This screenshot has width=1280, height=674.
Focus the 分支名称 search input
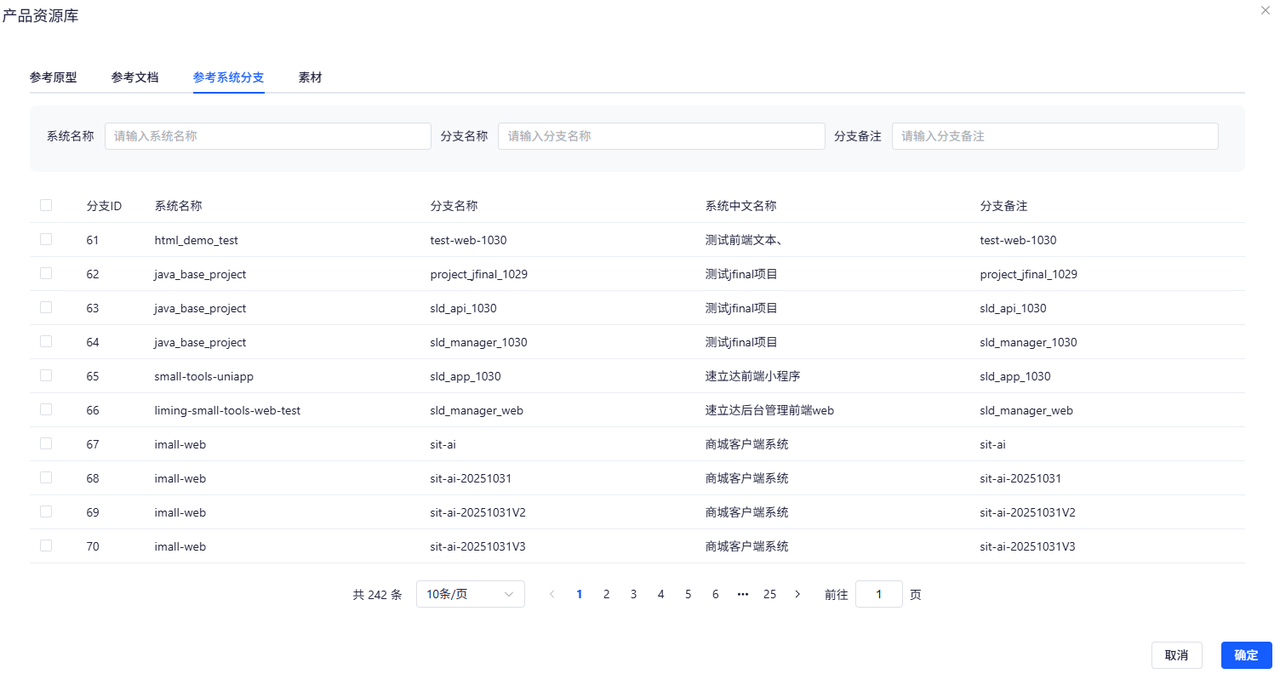coord(661,136)
